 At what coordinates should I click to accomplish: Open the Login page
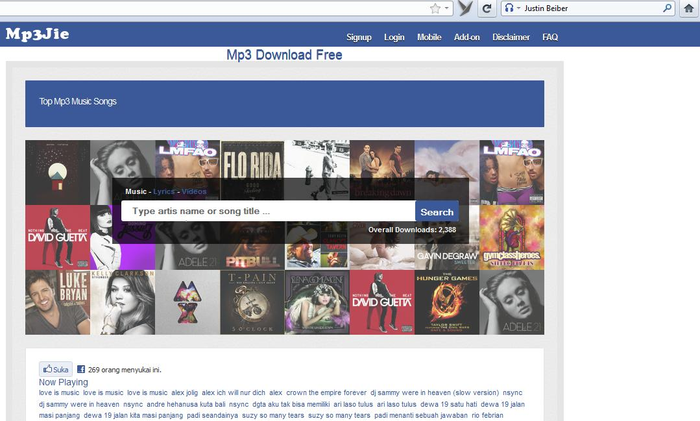(x=394, y=37)
